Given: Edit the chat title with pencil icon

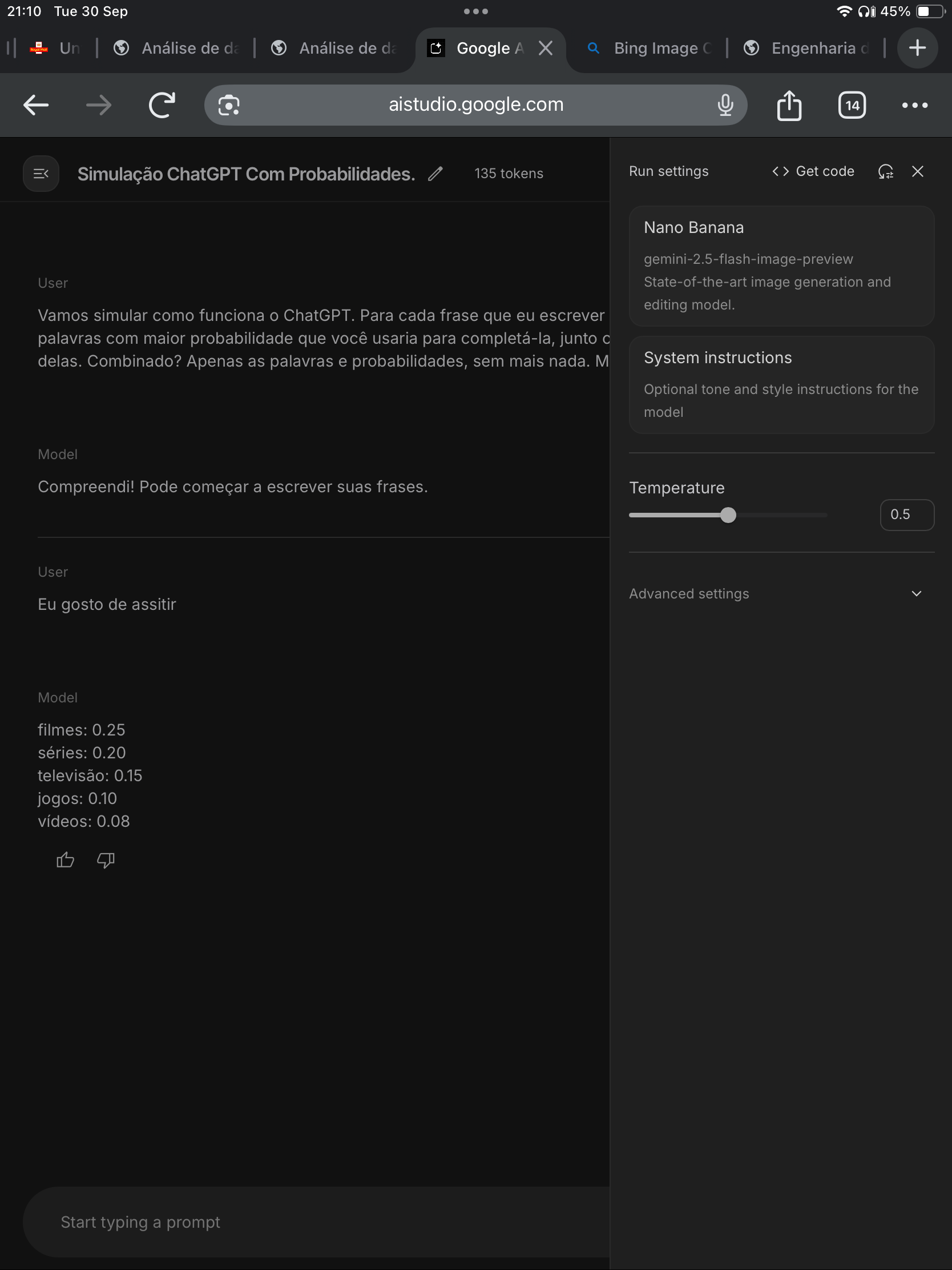Looking at the screenshot, I should pos(435,174).
